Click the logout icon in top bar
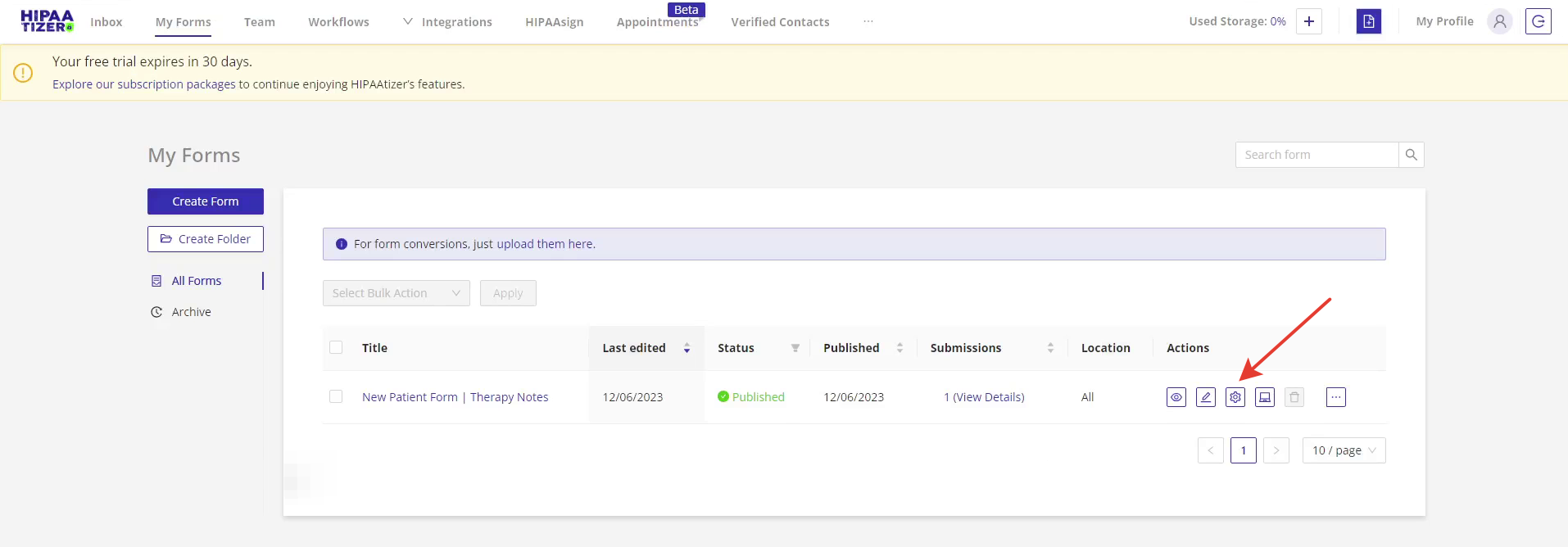Viewport: 1568px width, 547px height. 1538,21
